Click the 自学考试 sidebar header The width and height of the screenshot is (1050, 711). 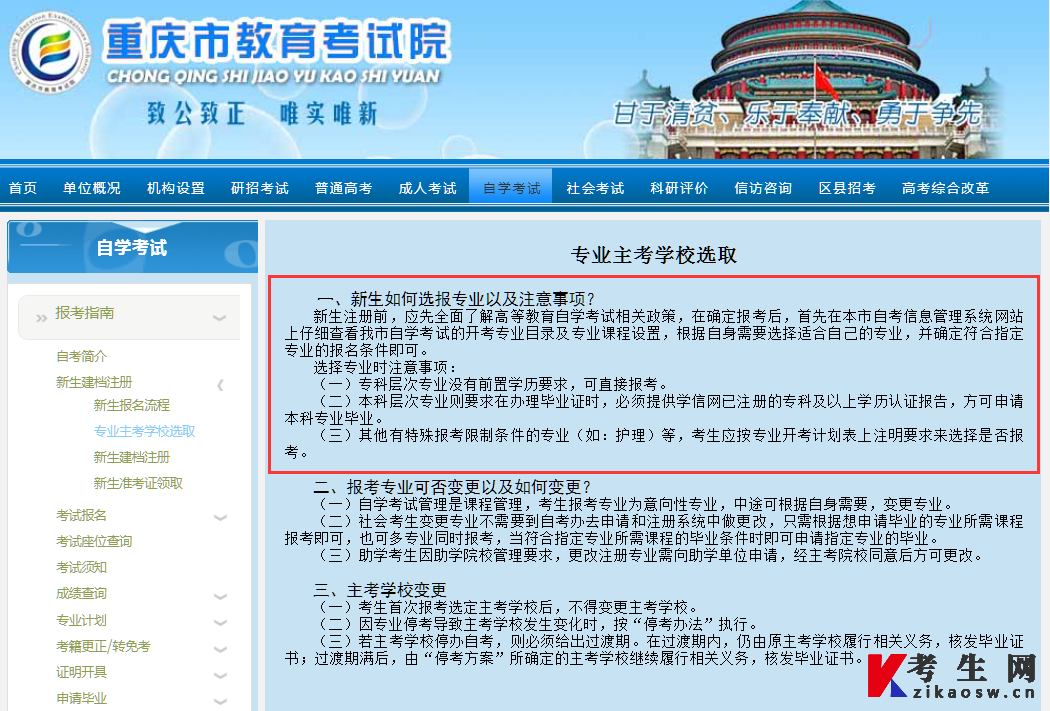coord(132,247)
